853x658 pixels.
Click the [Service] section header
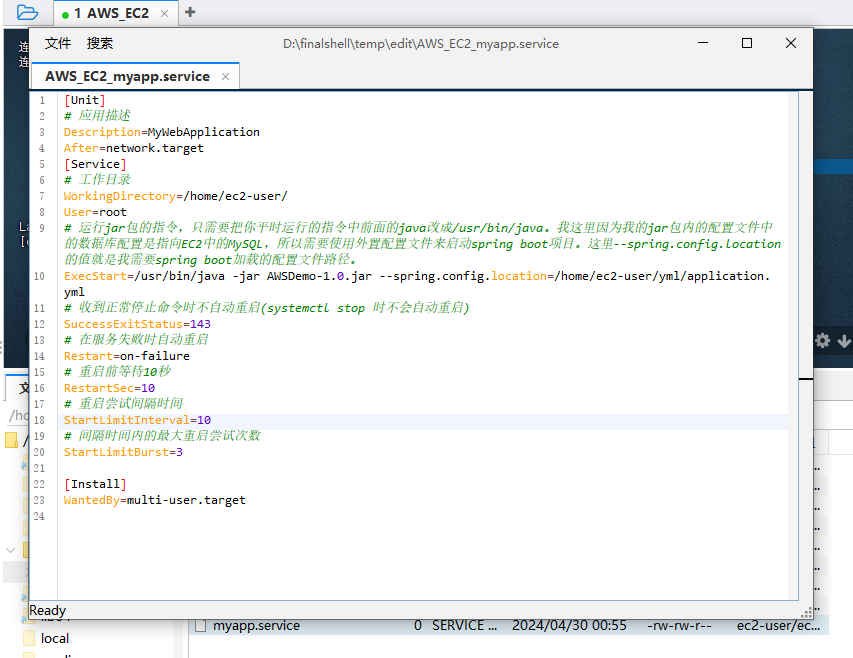click(x=95, y=164)
